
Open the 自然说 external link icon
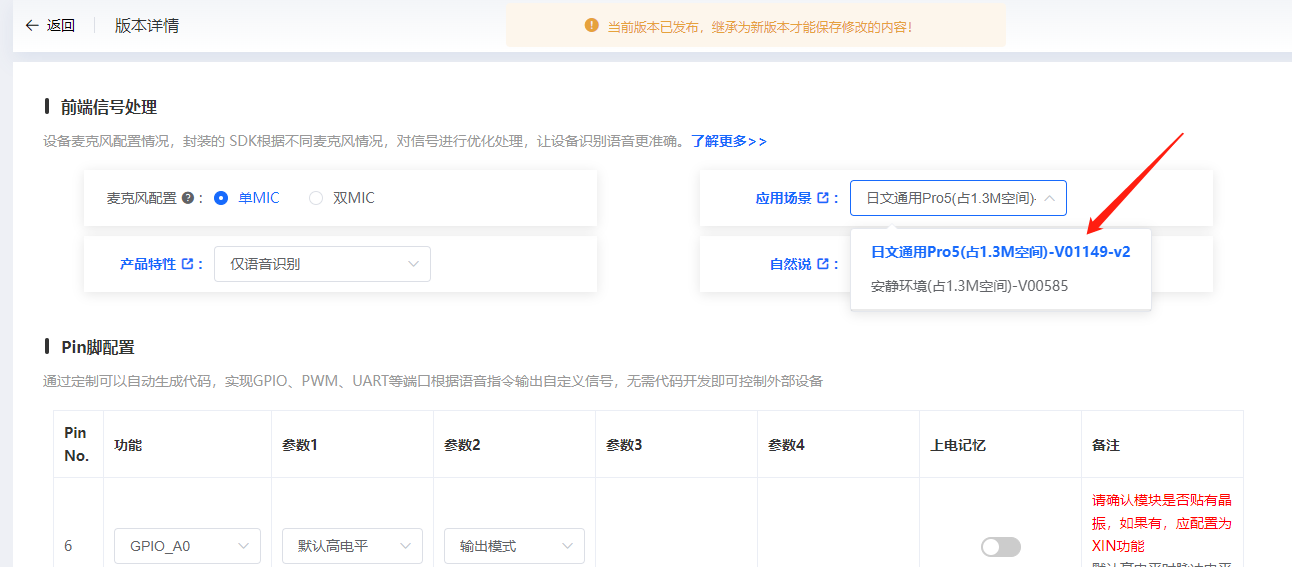(823, 264)
